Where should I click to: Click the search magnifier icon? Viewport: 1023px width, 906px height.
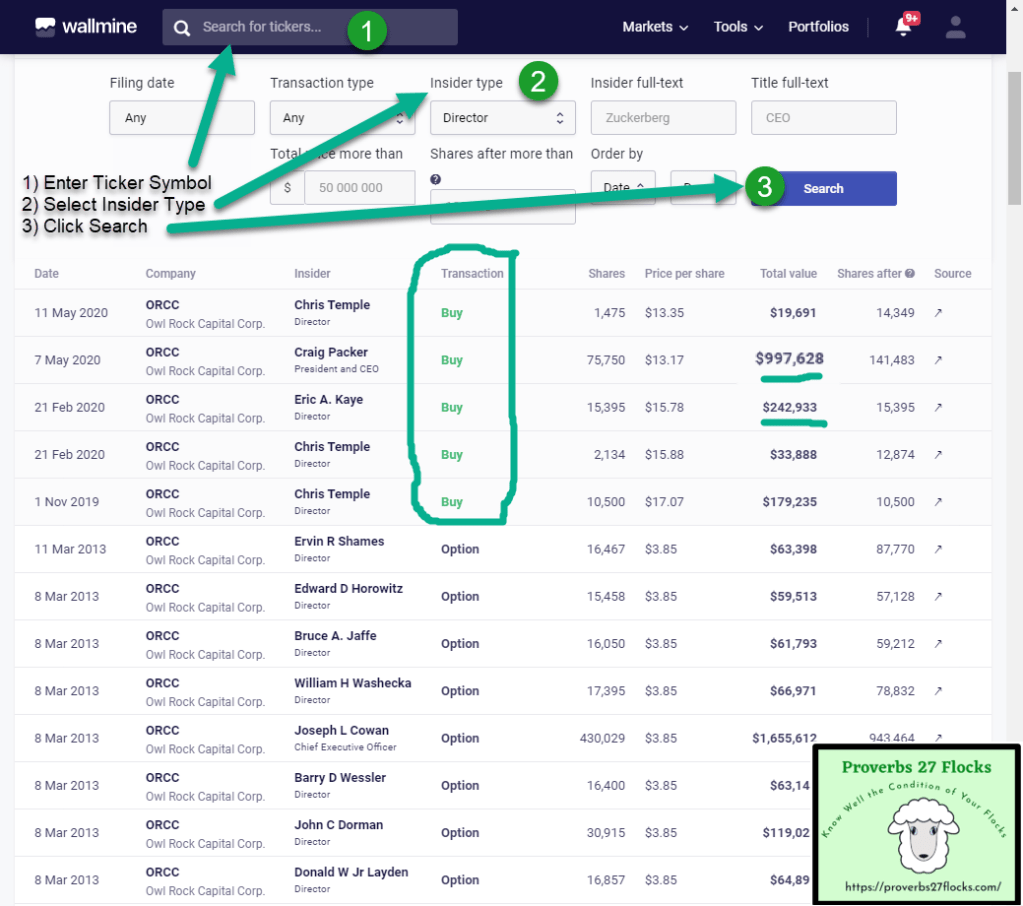pos(182,28)
